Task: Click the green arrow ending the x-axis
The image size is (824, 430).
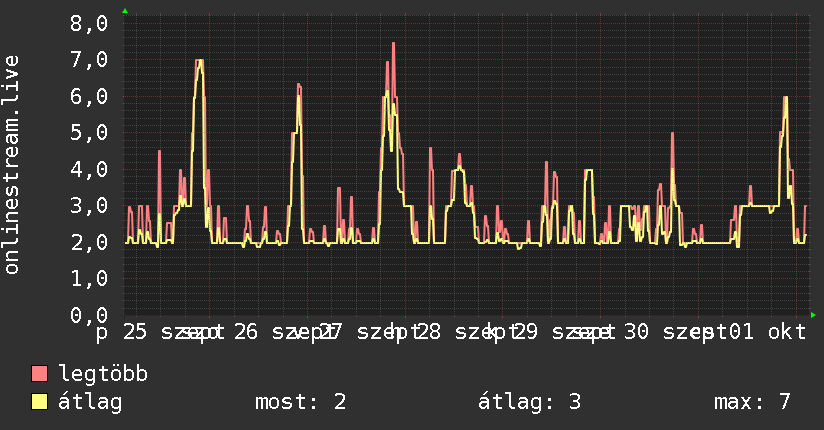Action: pos(813,315)
